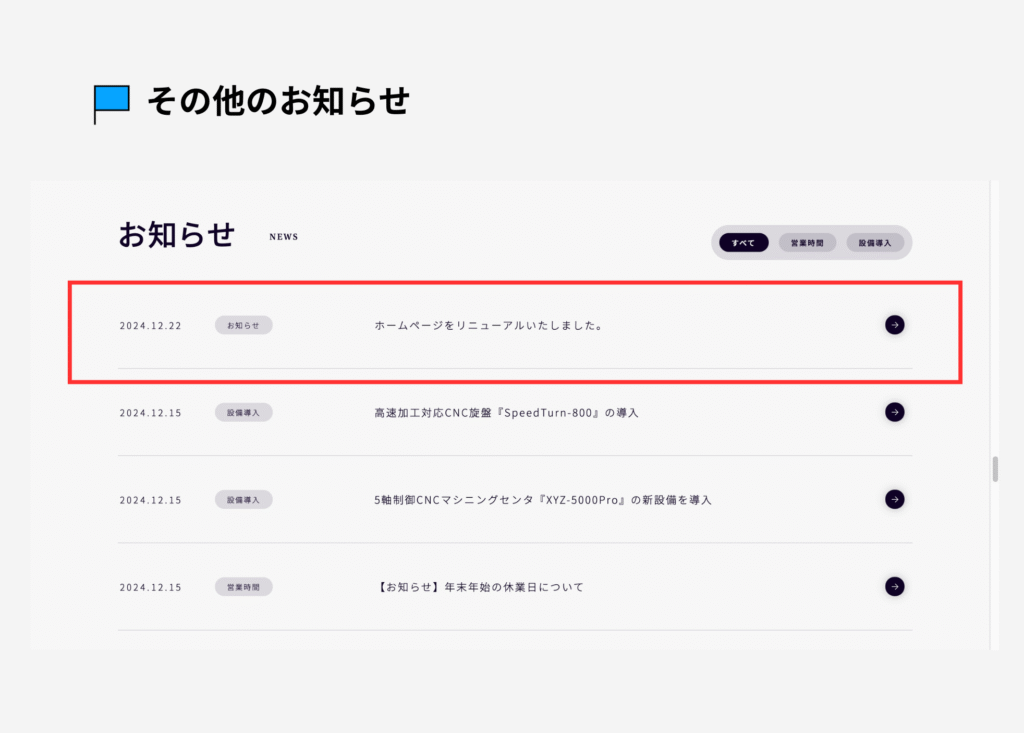Click the scrollbar thumb on the right edge
This screenshot has height=733, width=1024.
995,469
